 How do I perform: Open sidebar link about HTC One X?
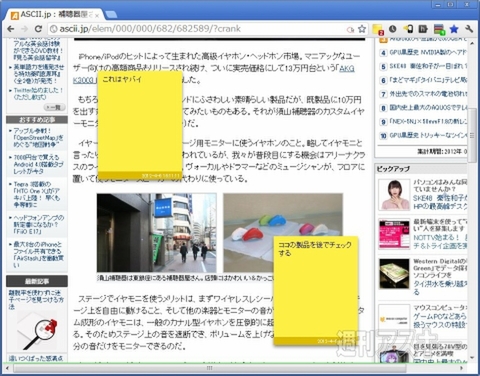tap(37, 194)
